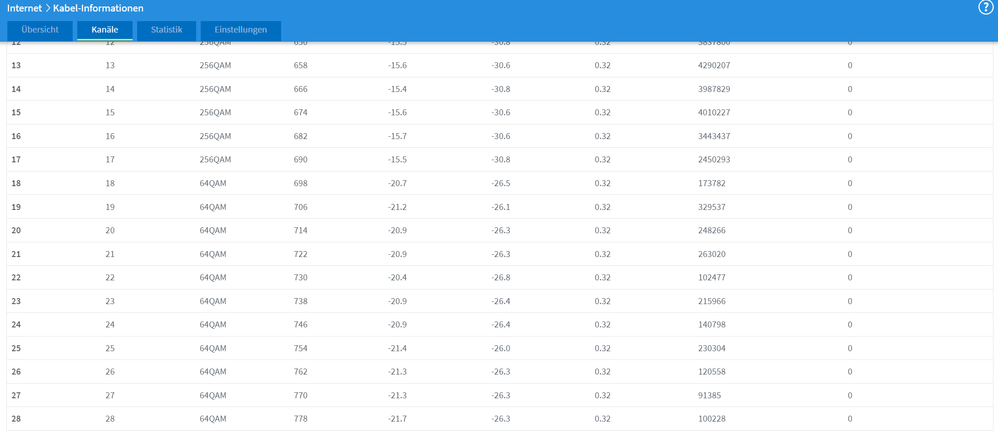
Task: Click frequency 738 in row 23
Action: coord(300,301)
